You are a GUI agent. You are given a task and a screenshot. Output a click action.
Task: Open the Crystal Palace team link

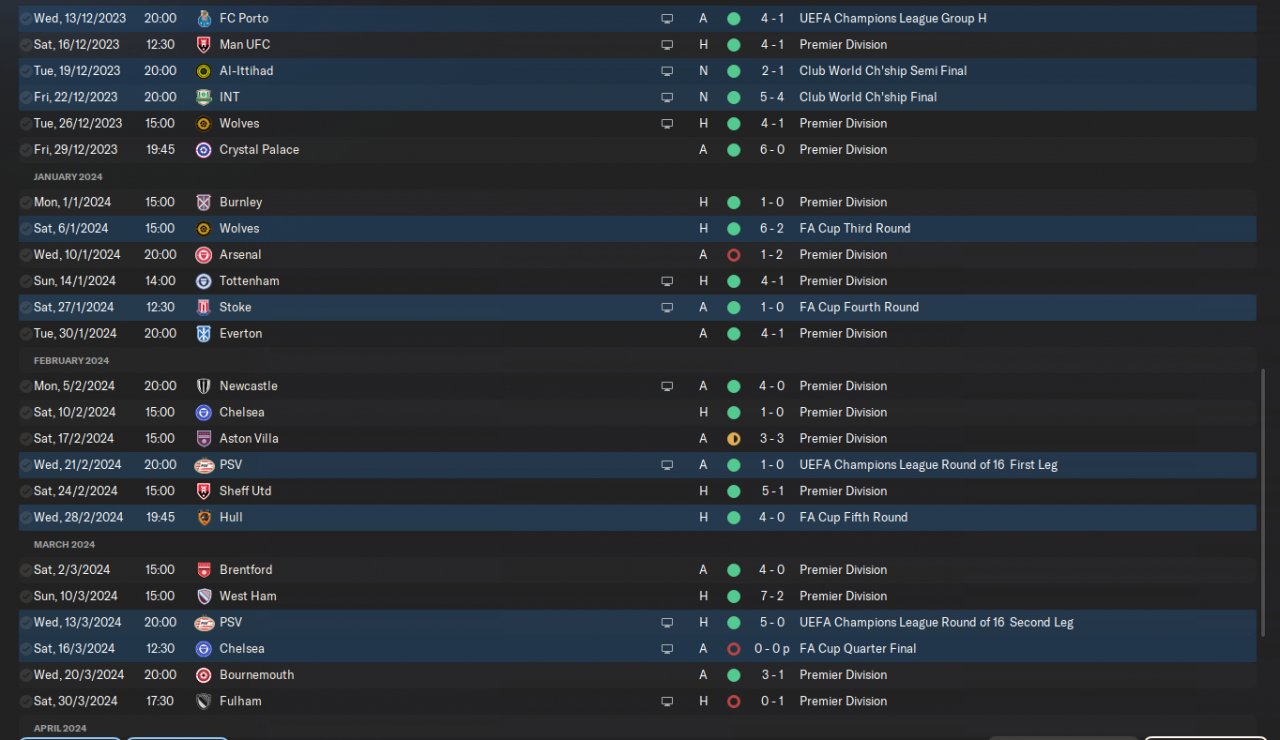click(259, 150)
